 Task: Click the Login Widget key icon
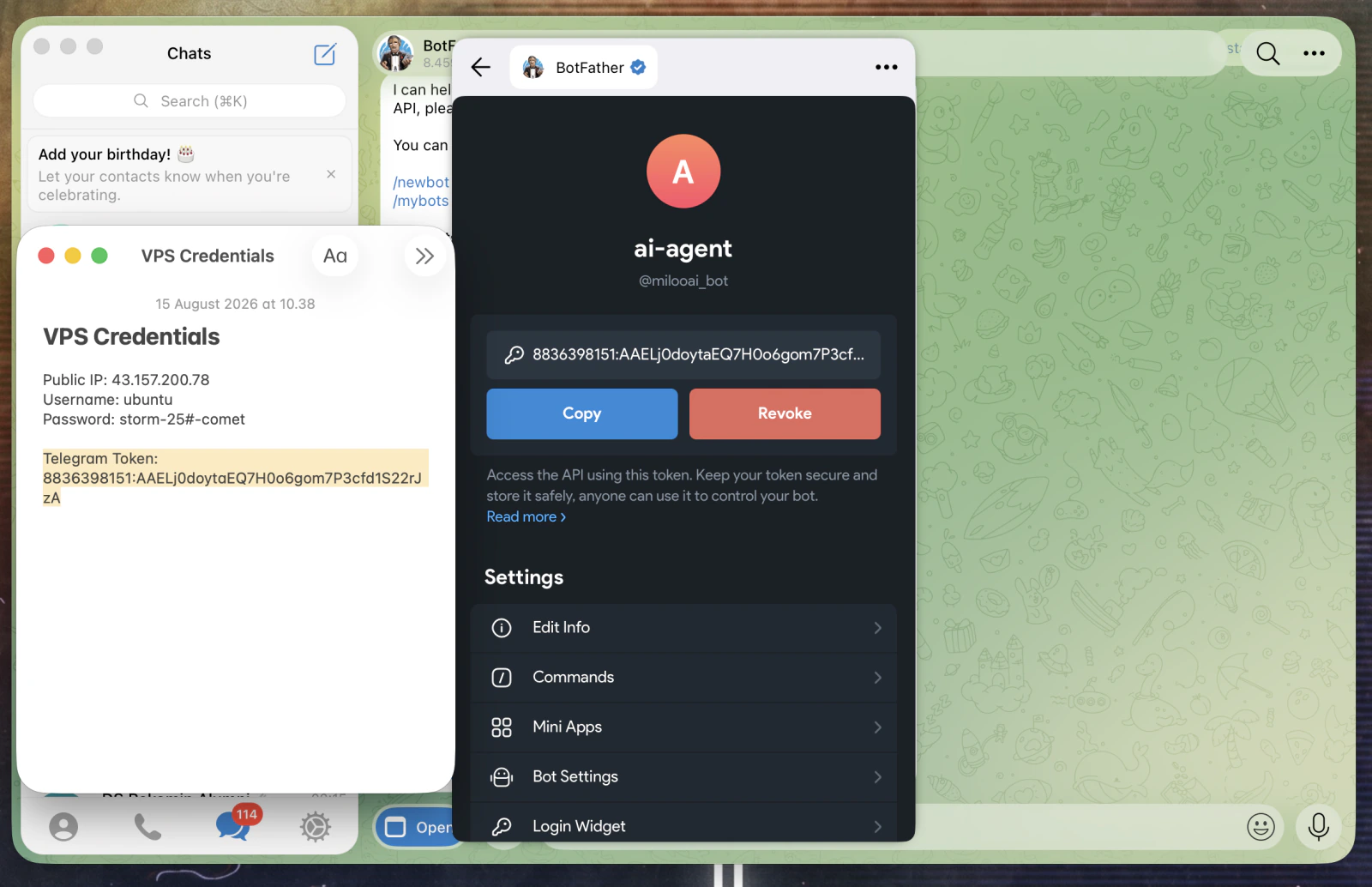[x=502, y=827]
